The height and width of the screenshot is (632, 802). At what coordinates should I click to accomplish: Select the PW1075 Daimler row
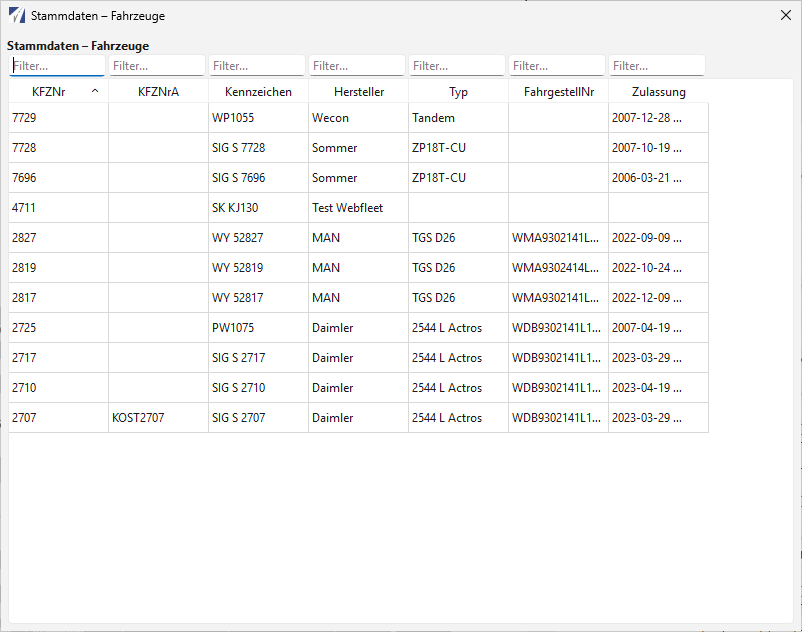[359, 328]
